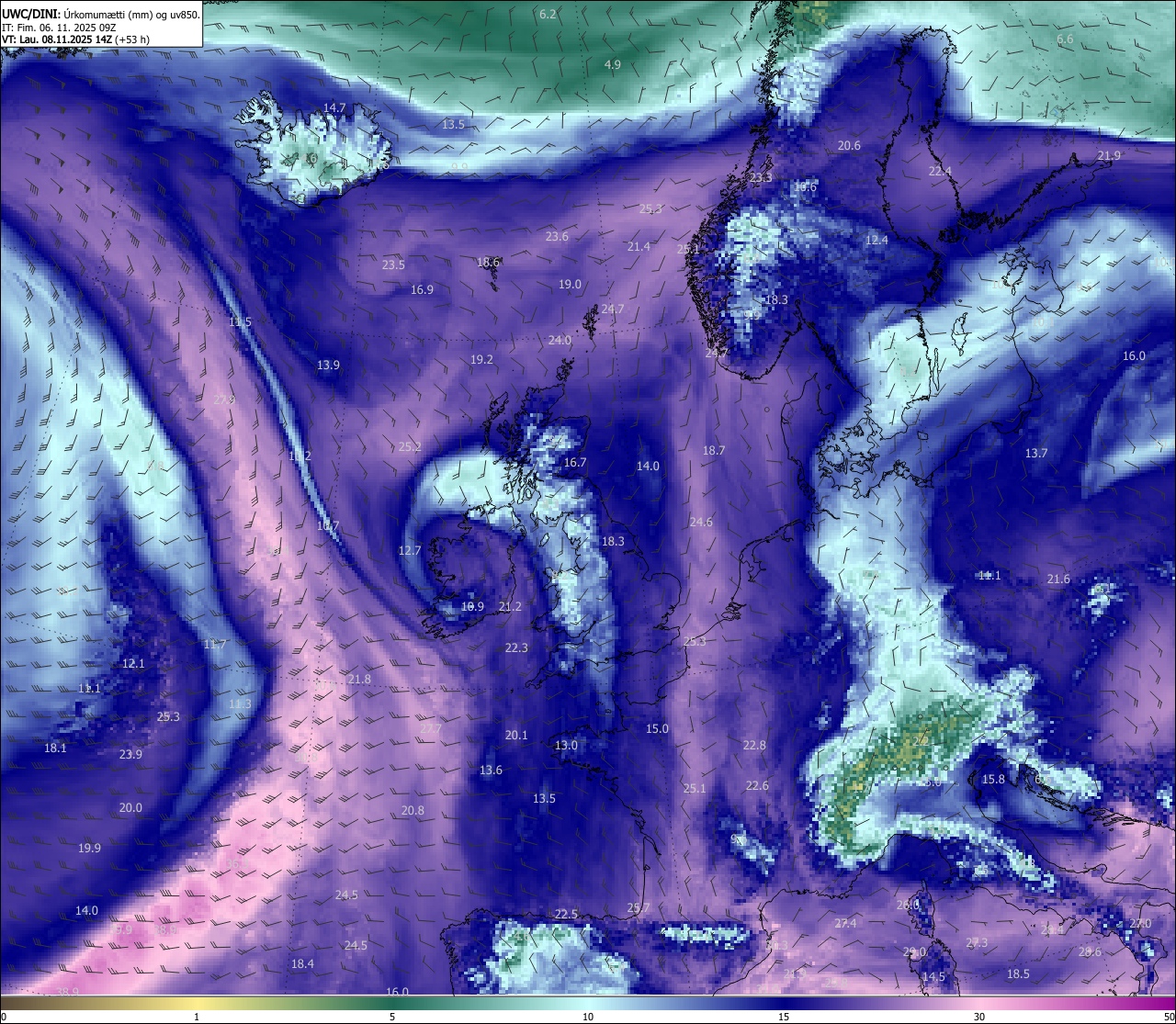This screenshot has width=1176, height=1024.
Task: Click the '18.6' value on the map
Action: pos(488,262)
